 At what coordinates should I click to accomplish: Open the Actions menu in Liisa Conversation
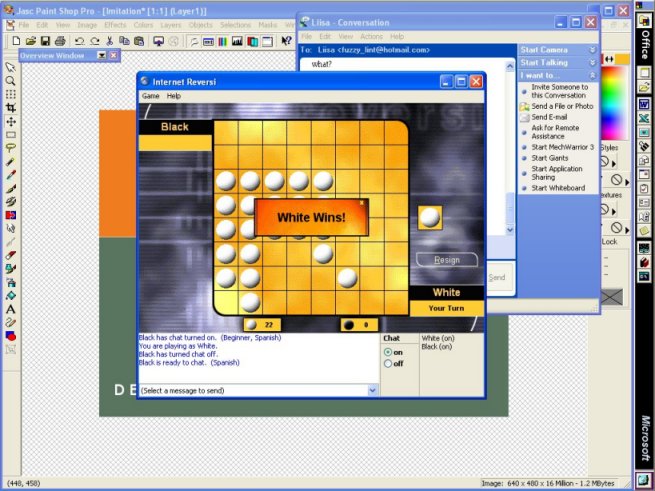pyautogui.click(x=371, y=36)
